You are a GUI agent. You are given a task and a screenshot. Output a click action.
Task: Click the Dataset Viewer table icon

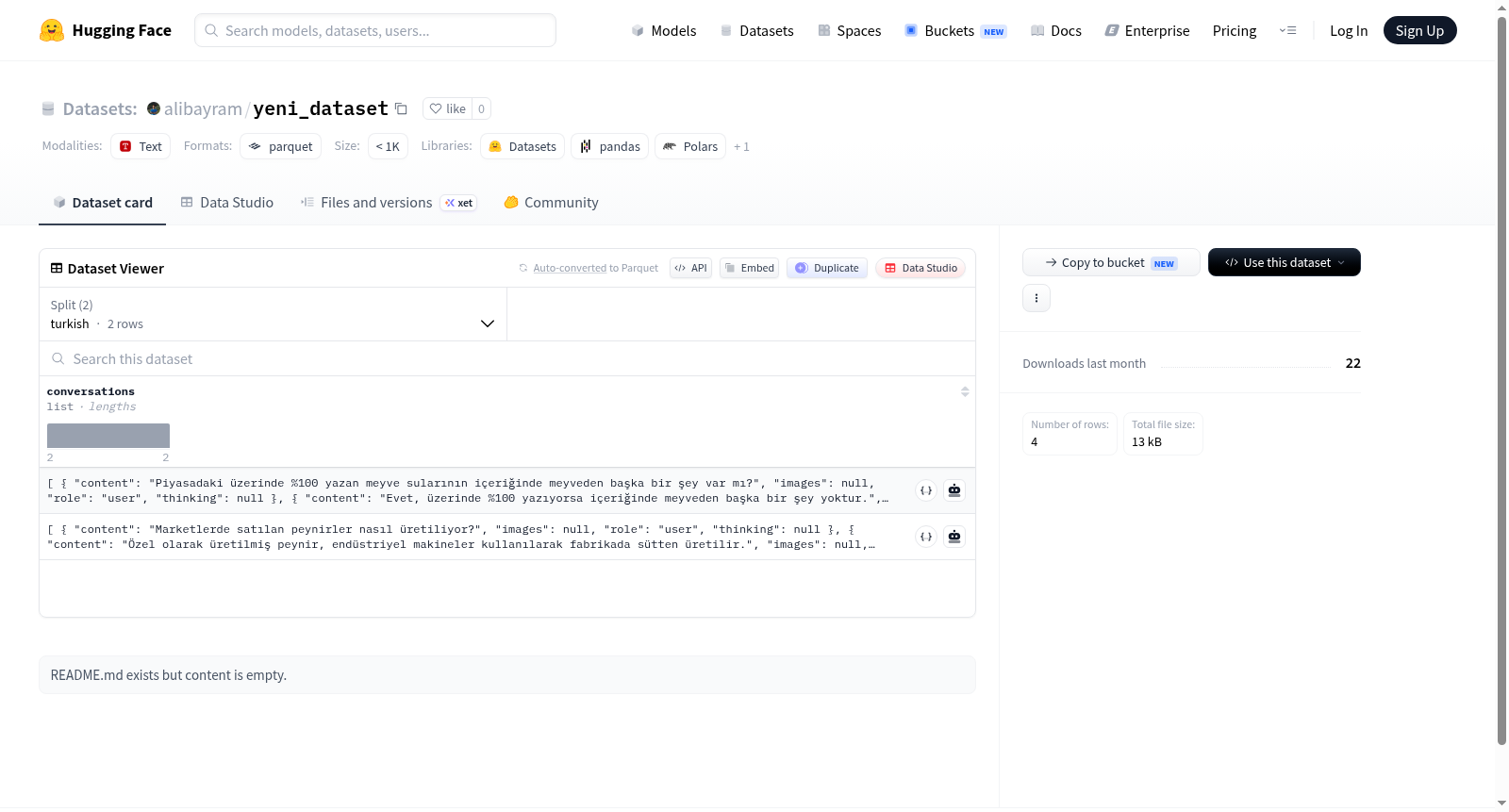[57, 268]
